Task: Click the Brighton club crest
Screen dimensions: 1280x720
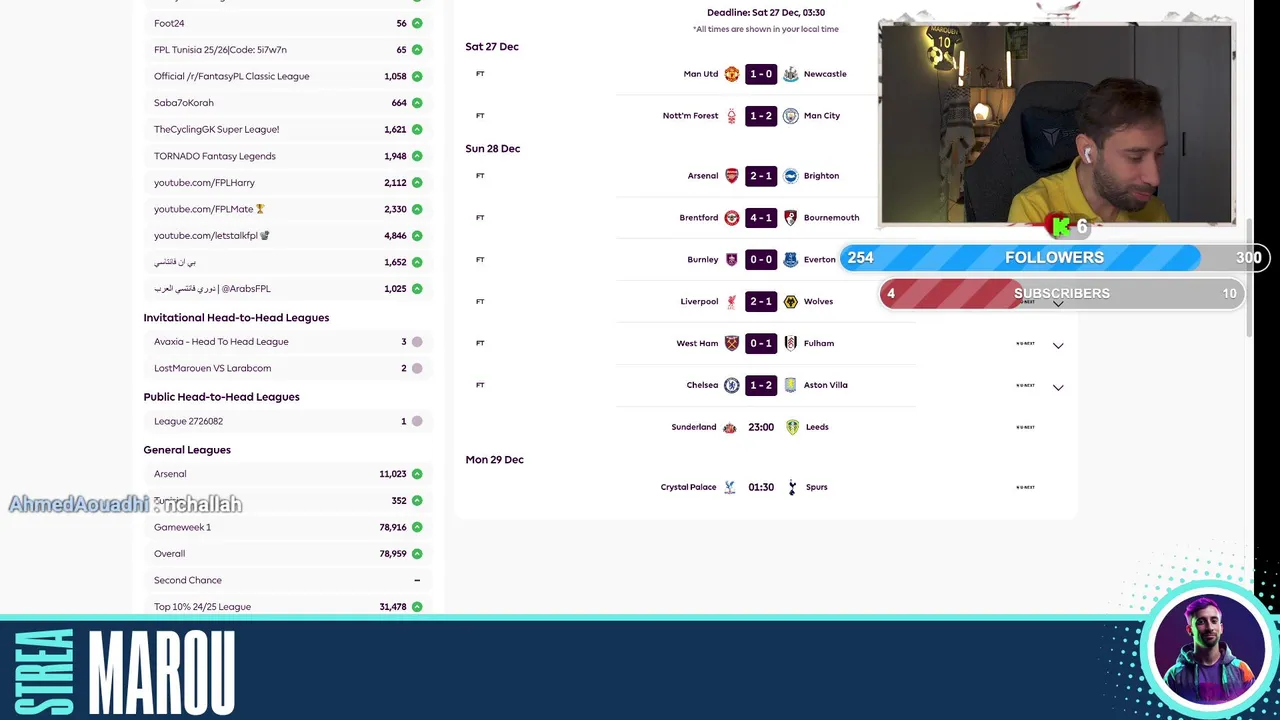Action: pos(790,176)
